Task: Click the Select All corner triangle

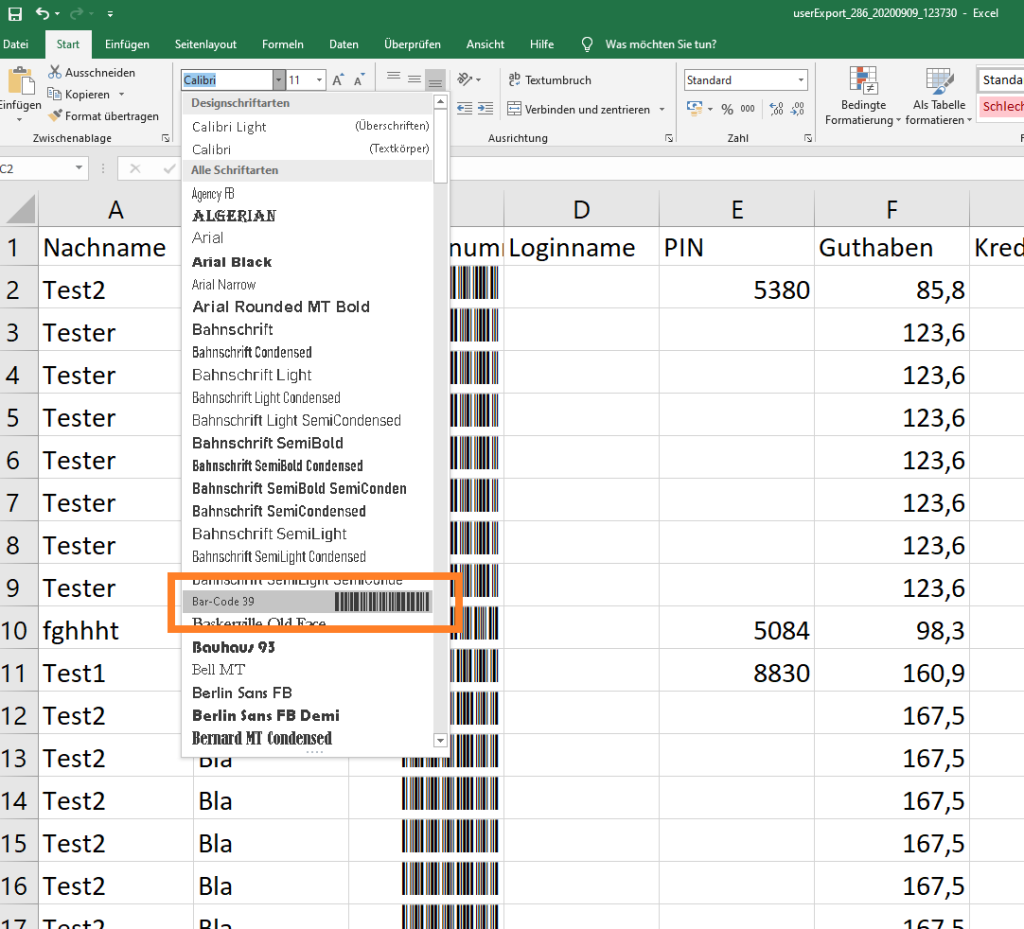Action: (20, 210)
